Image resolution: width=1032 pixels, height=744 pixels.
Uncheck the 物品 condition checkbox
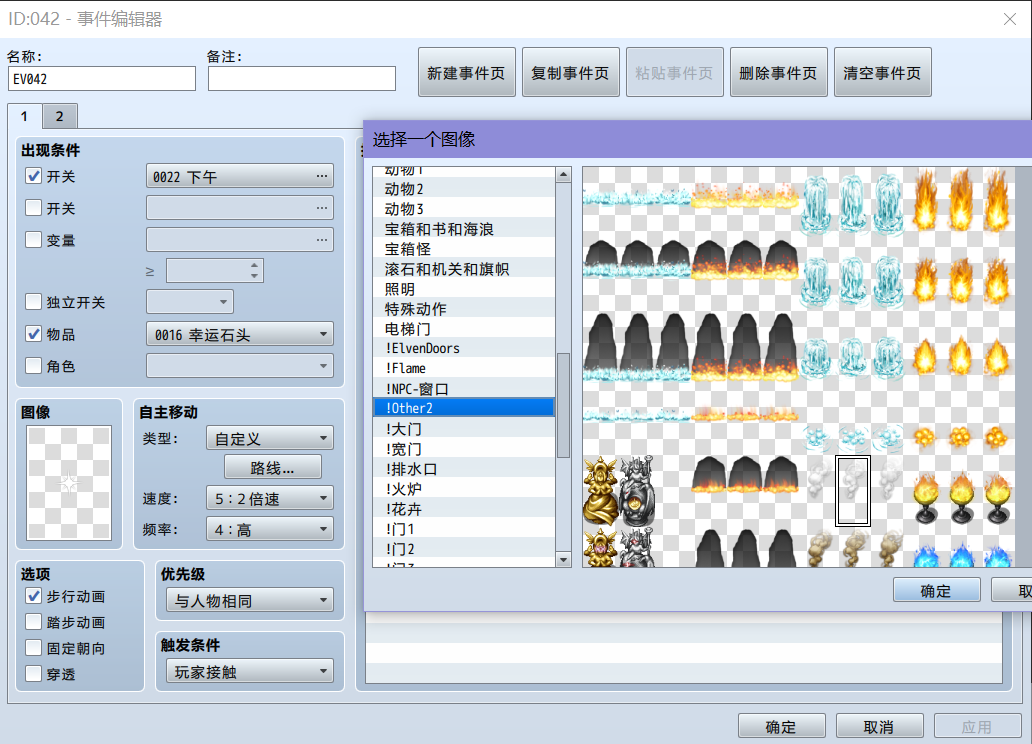(x=33, y=334)
